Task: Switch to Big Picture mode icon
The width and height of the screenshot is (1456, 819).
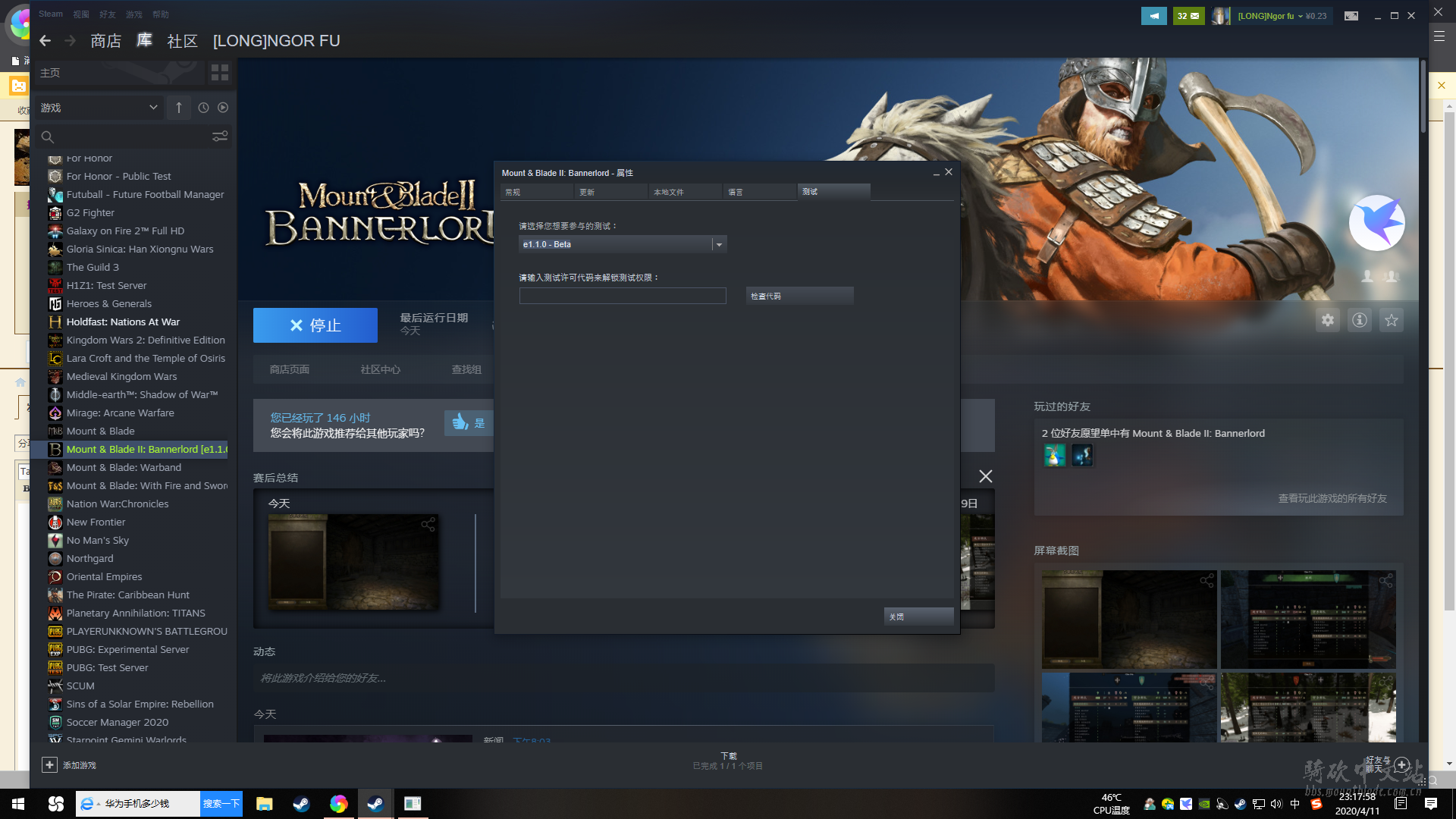Action: point(1351,16)
